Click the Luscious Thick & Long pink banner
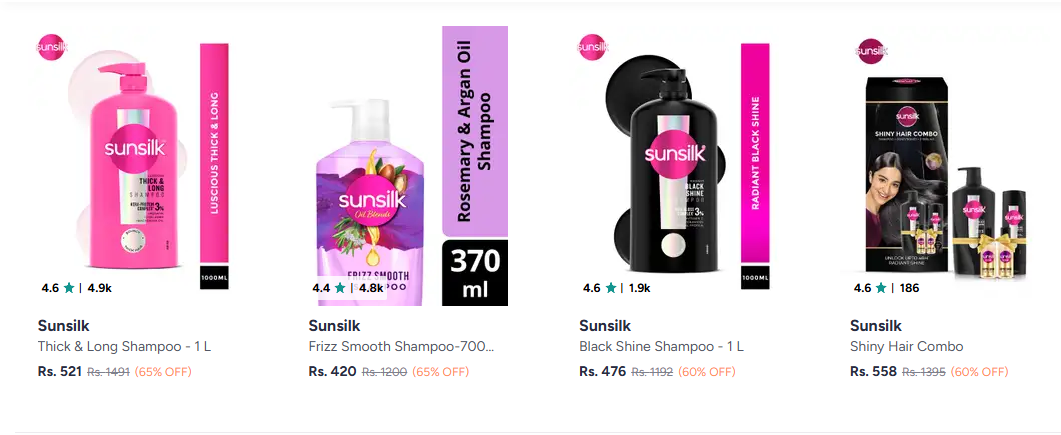 click(x=214, y=155)
